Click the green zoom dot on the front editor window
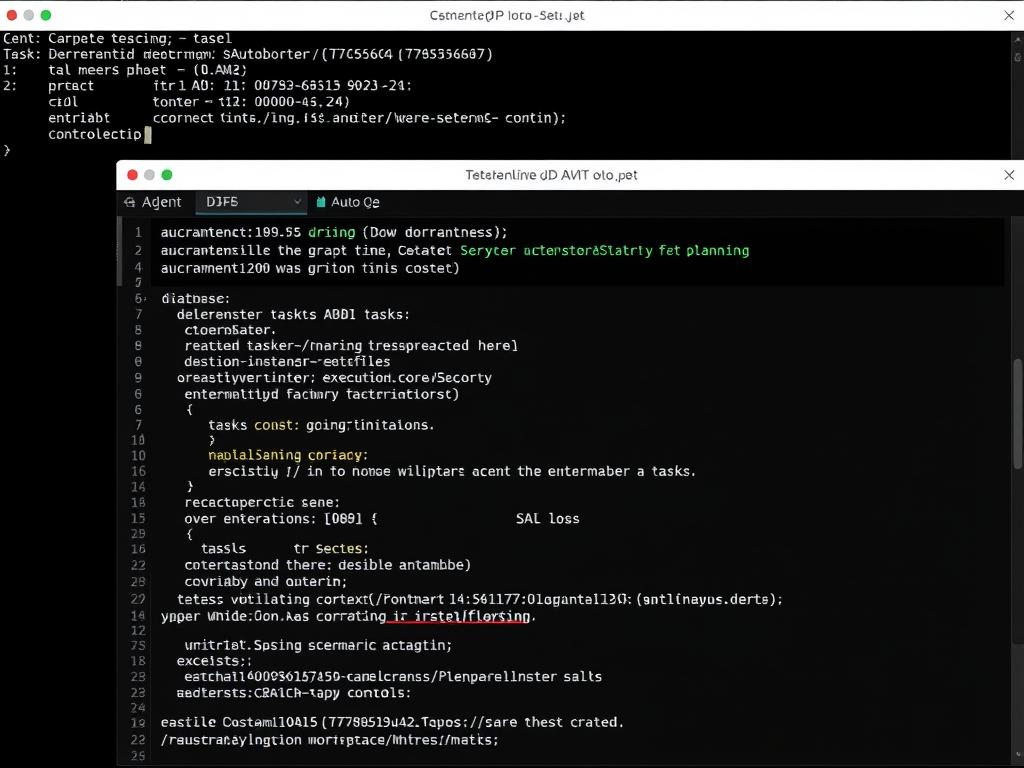The image size is (1024, 768). (x=167, y=175)
